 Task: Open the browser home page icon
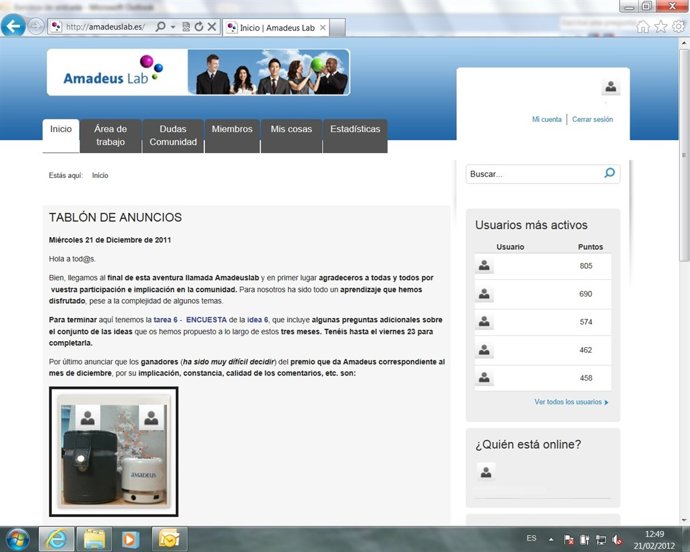tap(643, 27)
